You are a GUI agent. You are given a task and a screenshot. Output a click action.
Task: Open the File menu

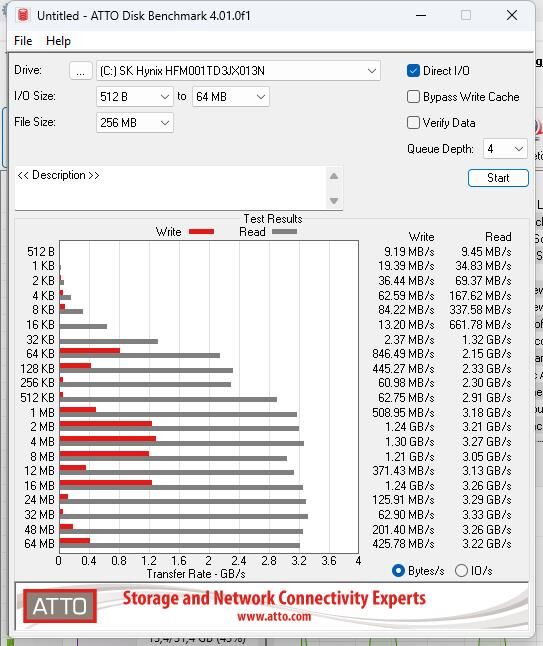tap(23, 41)
